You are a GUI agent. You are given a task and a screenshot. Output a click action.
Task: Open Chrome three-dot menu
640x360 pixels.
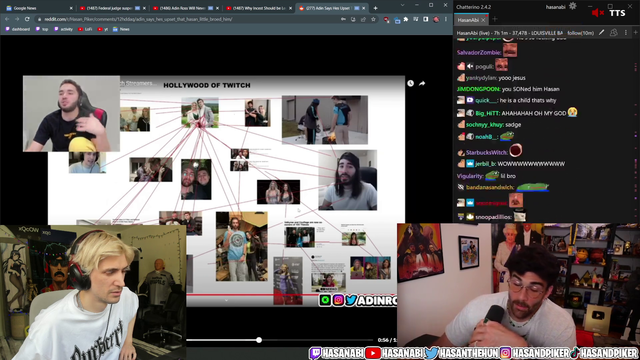coord(446,19)
